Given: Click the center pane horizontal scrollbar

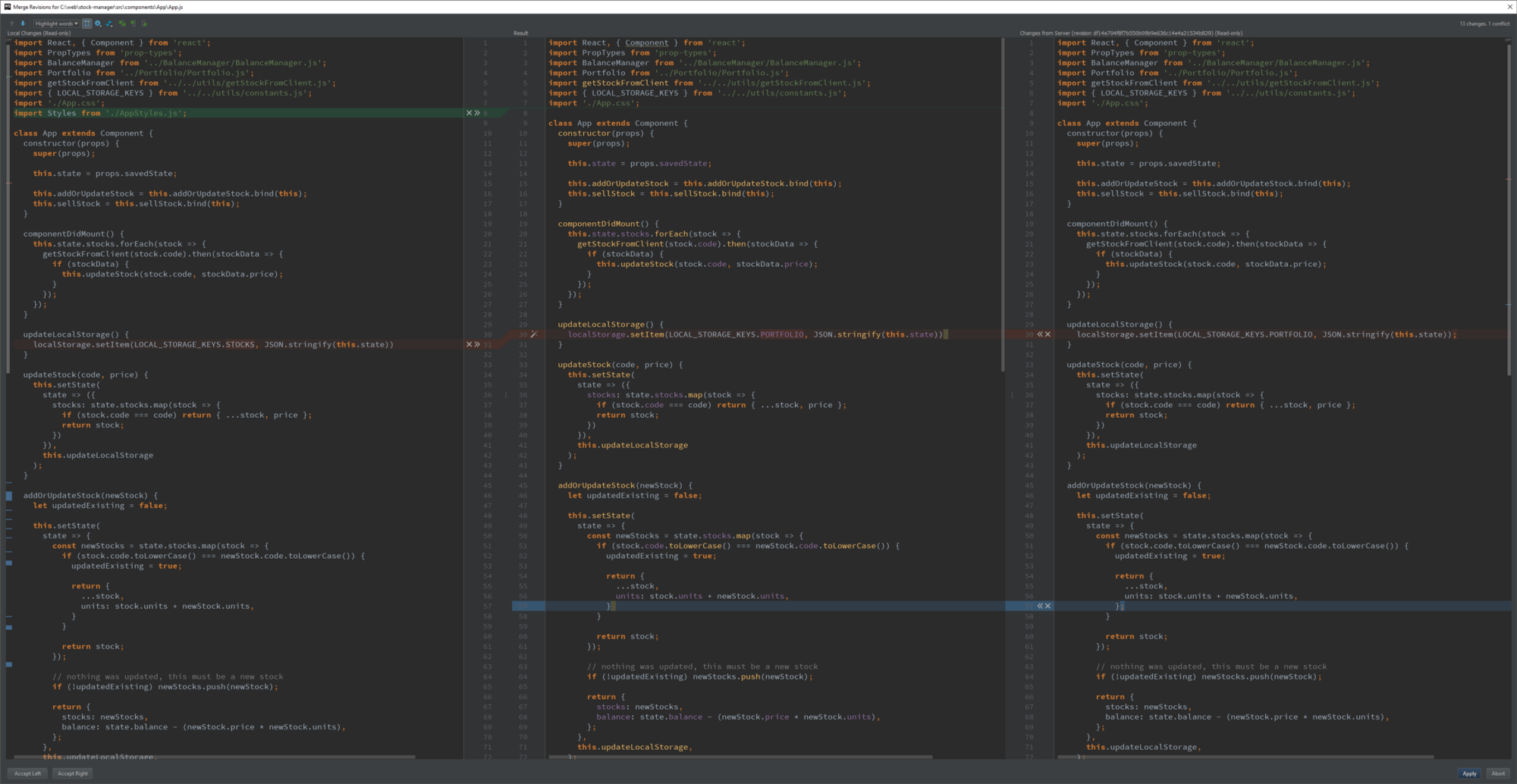Looking at the screenshot, I should (758, 756).
